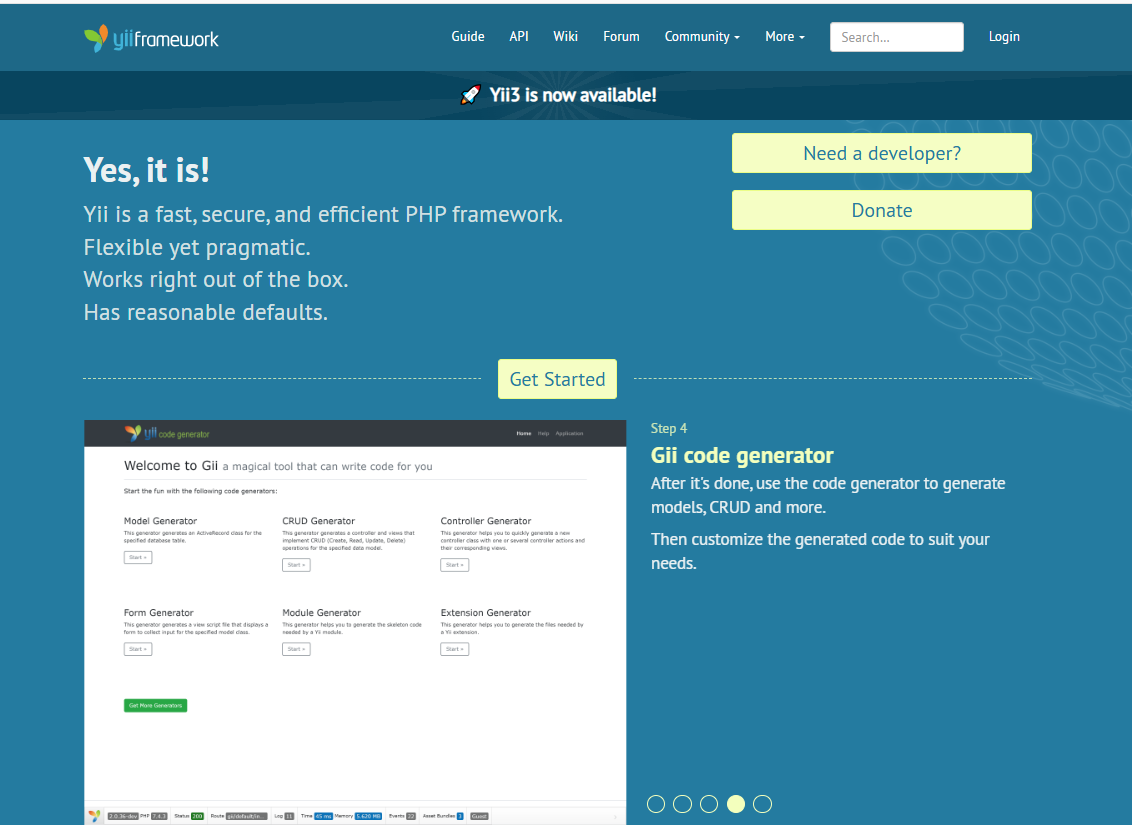1132x829 pixels.
Task: Select the second carousel step dot
Action: coord(683,804)
